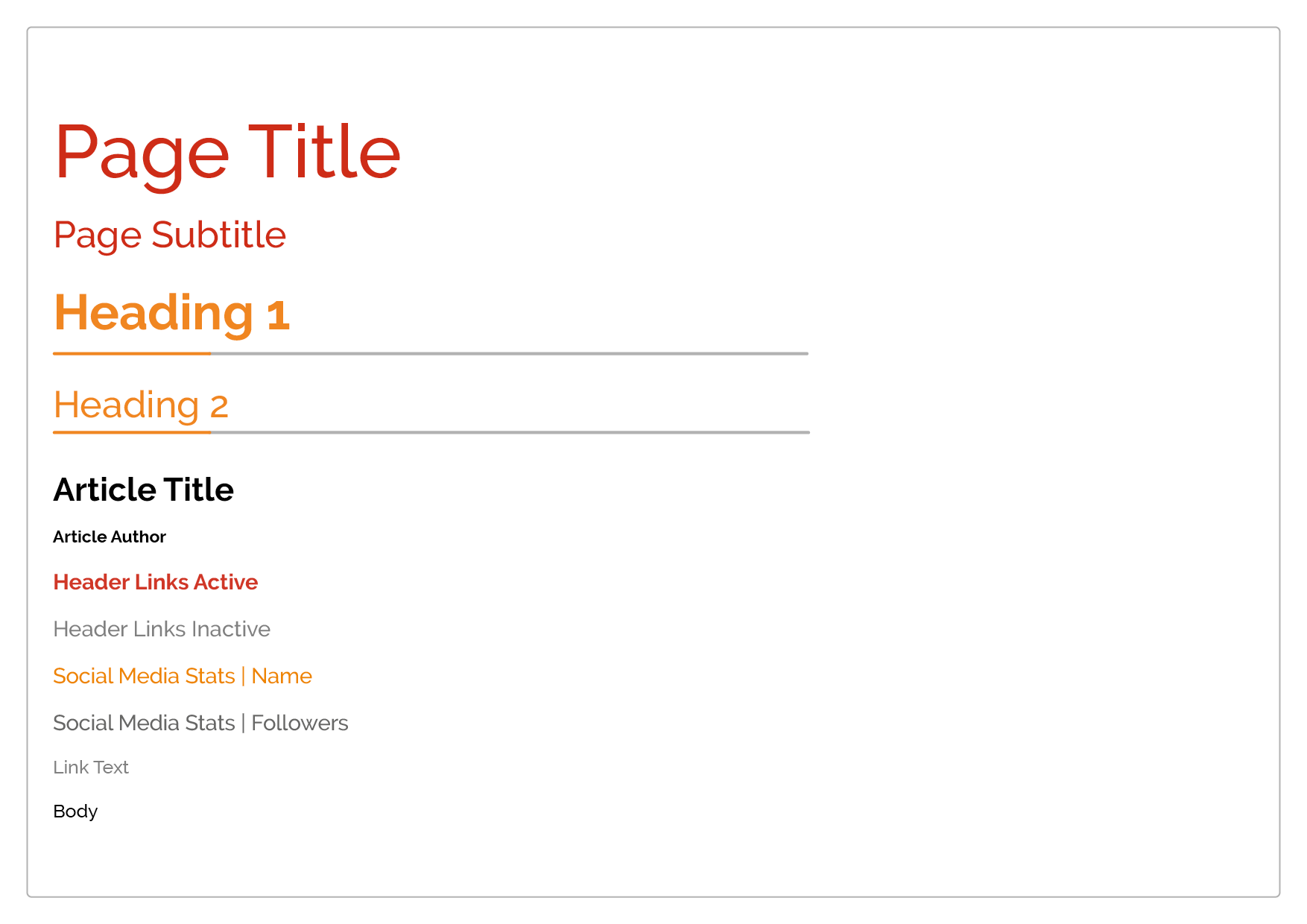Click Social Media Stats | Followers text
Viewport: 1307px width, 924px height.
(x=200, y=723)
